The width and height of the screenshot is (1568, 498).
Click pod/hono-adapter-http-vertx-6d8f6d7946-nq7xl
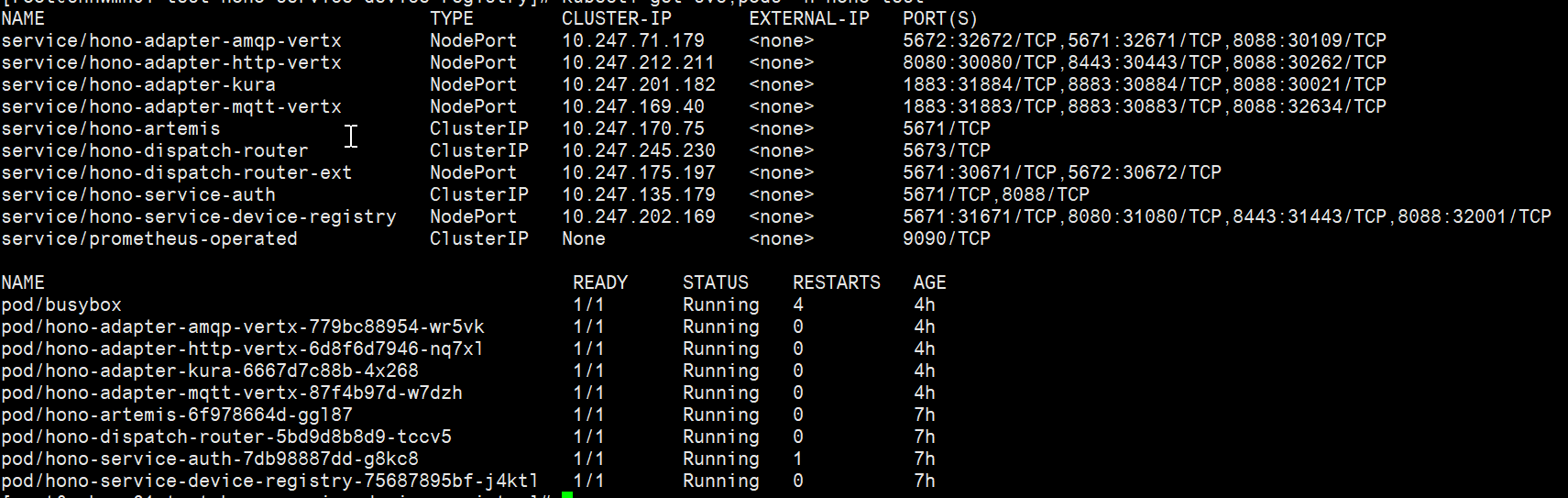pos(243,349)
